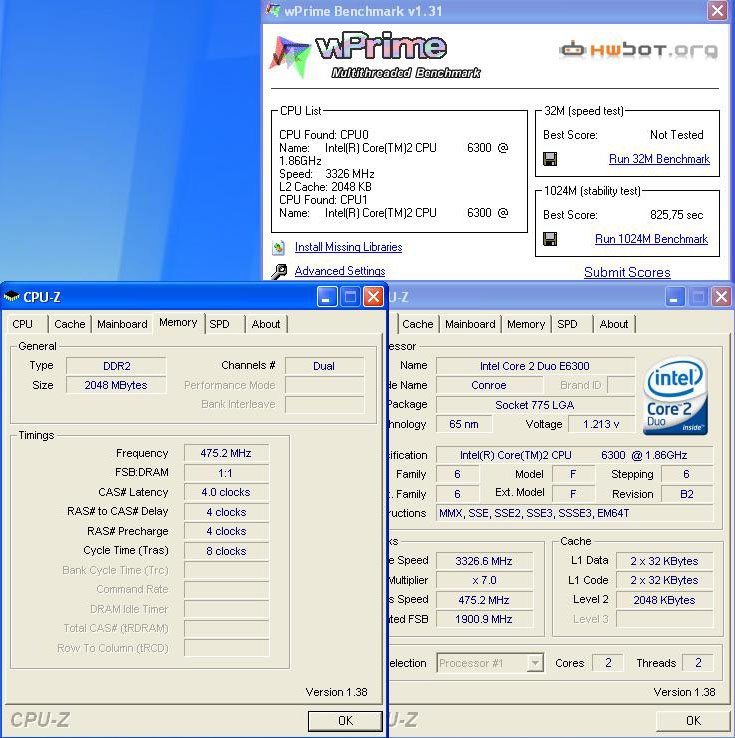This screenshot has width=735, height=738.
Task: Click the memory Type field DDR2
Action: click(116, 366)
